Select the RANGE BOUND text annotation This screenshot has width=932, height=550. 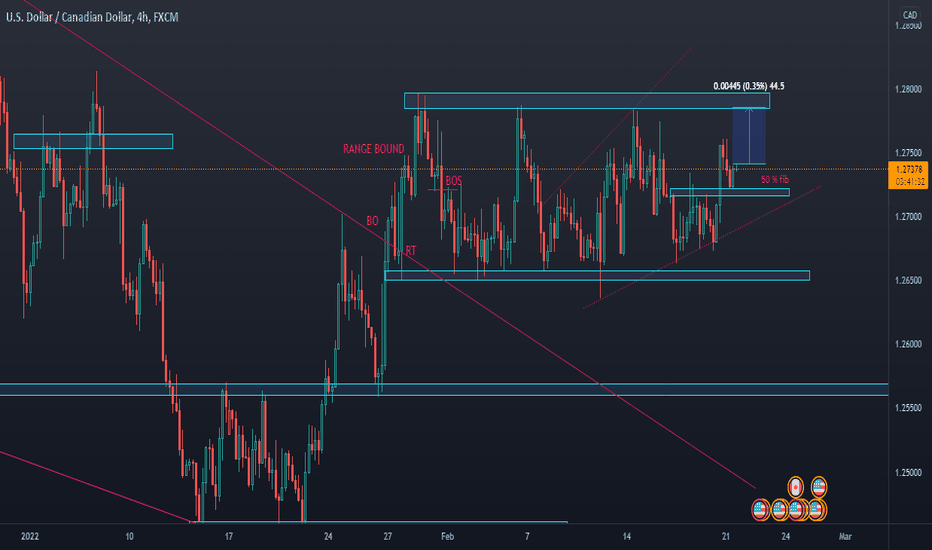373,149
